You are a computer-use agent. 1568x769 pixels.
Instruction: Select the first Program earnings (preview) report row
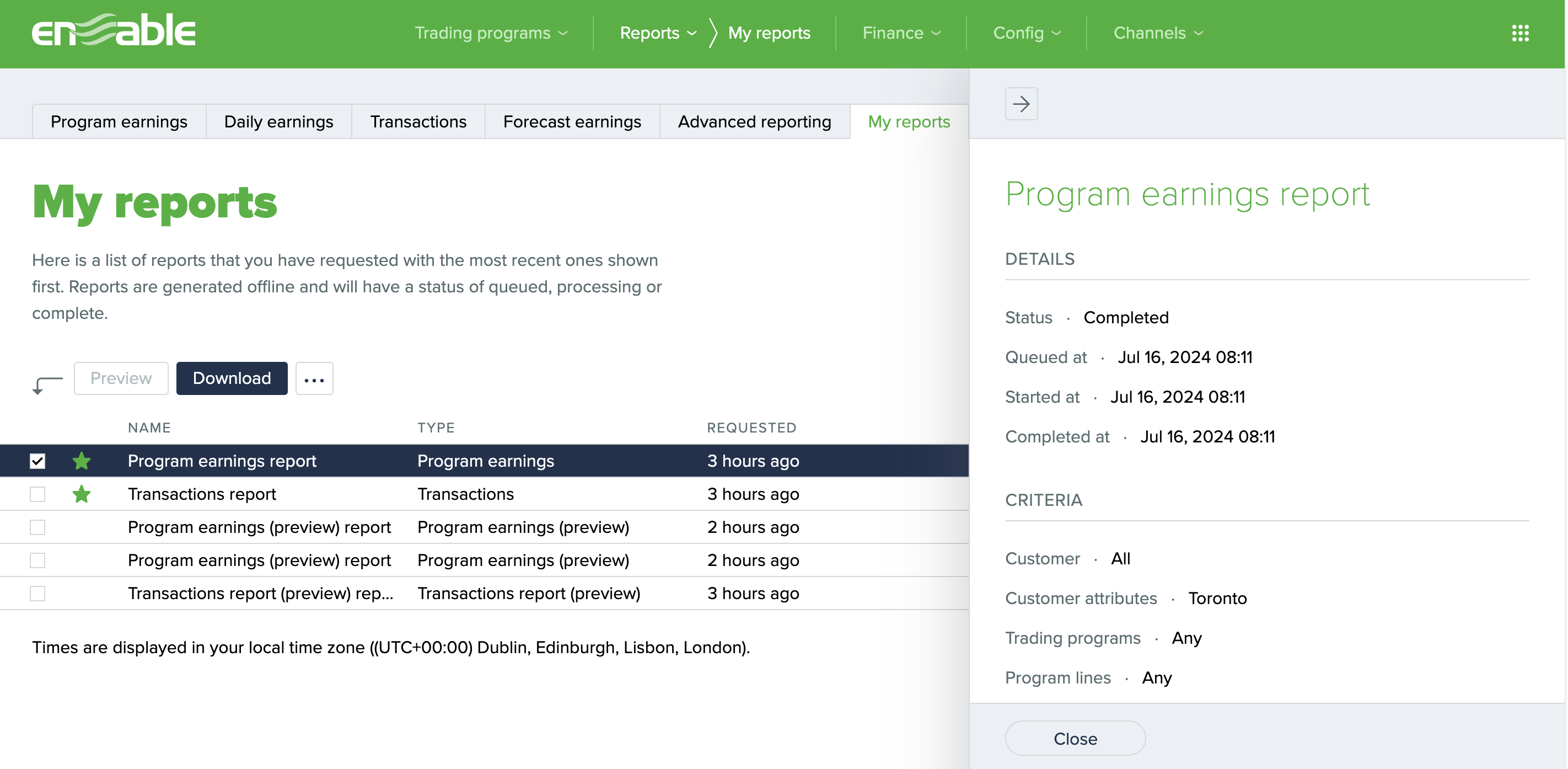point(259,527)
